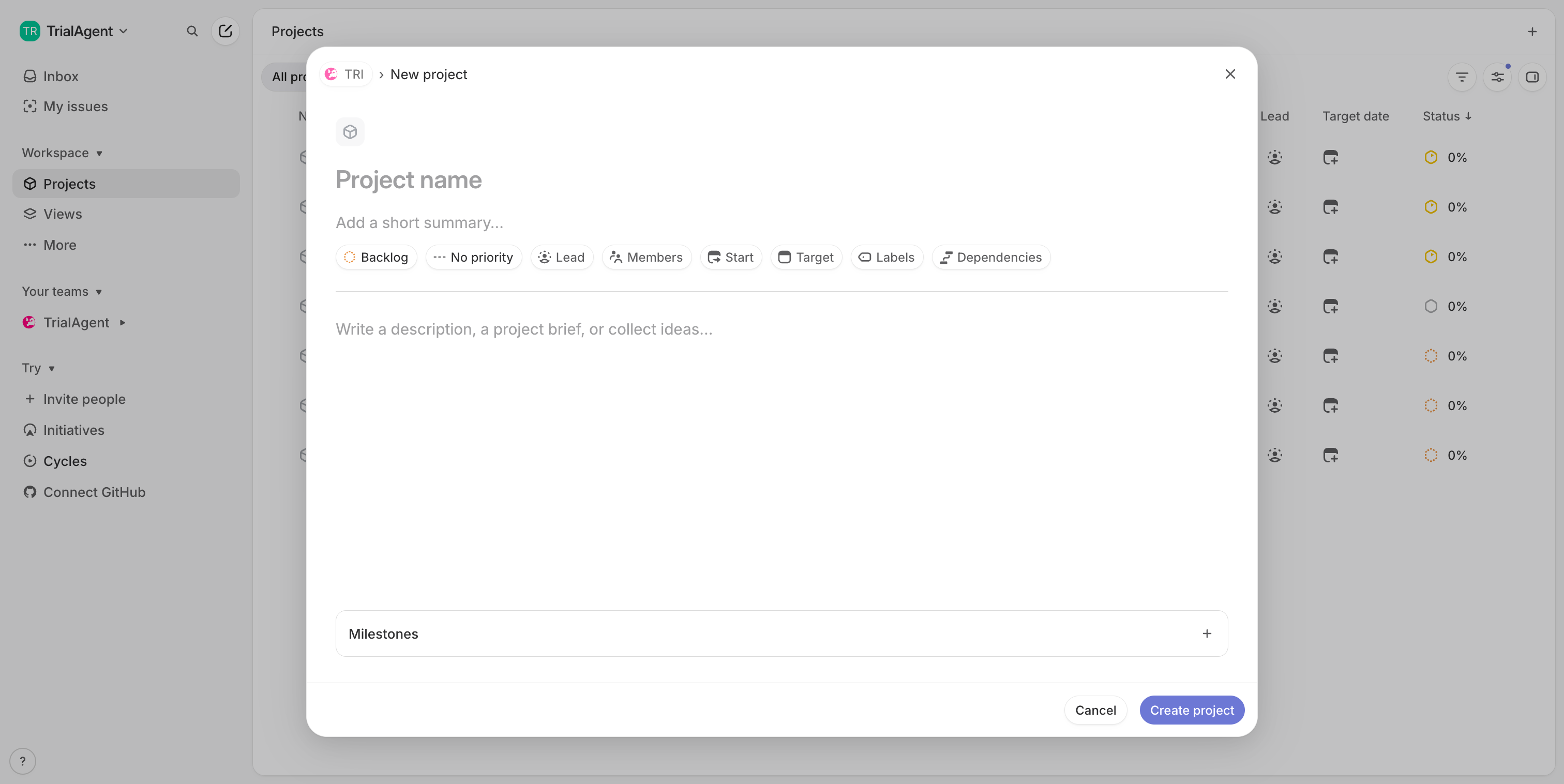This screenshot has width=1564, height=784.
Task: Collapse the Workspace section
Action: pos(62,153)
